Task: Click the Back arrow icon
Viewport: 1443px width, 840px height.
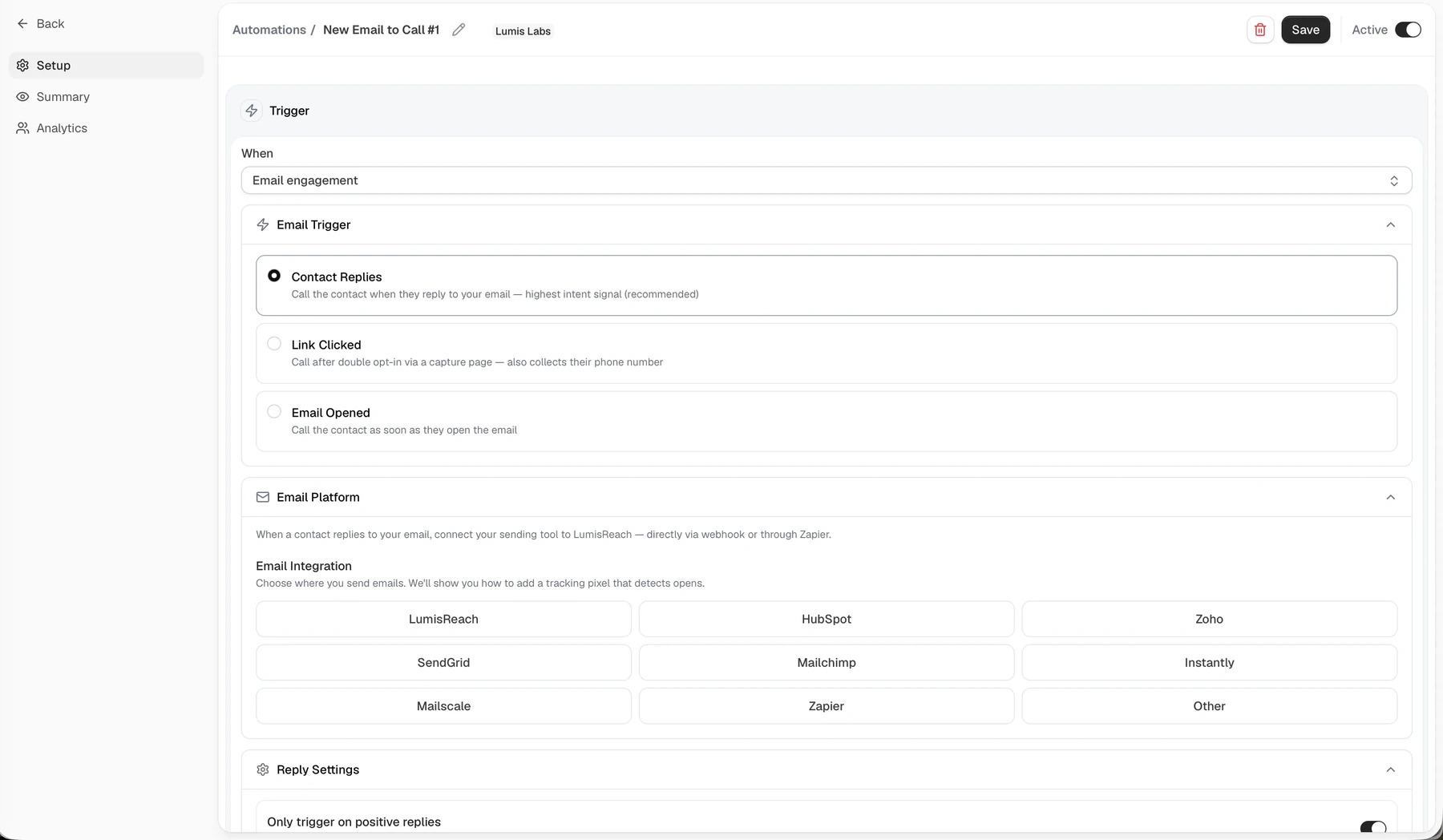Action: pyautogui.click(x=22, y=24)
